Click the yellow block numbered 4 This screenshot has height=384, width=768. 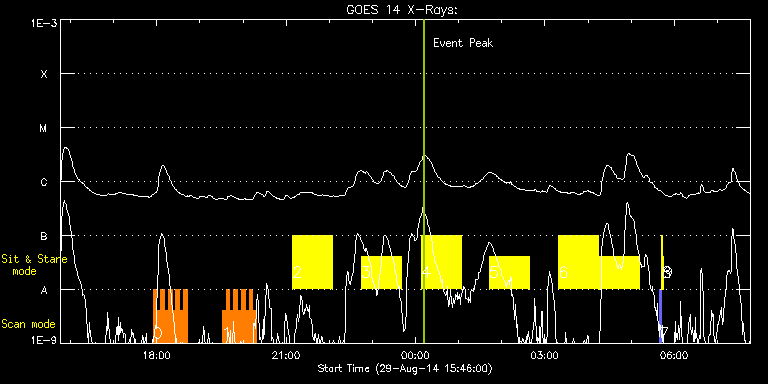point(441,262)
